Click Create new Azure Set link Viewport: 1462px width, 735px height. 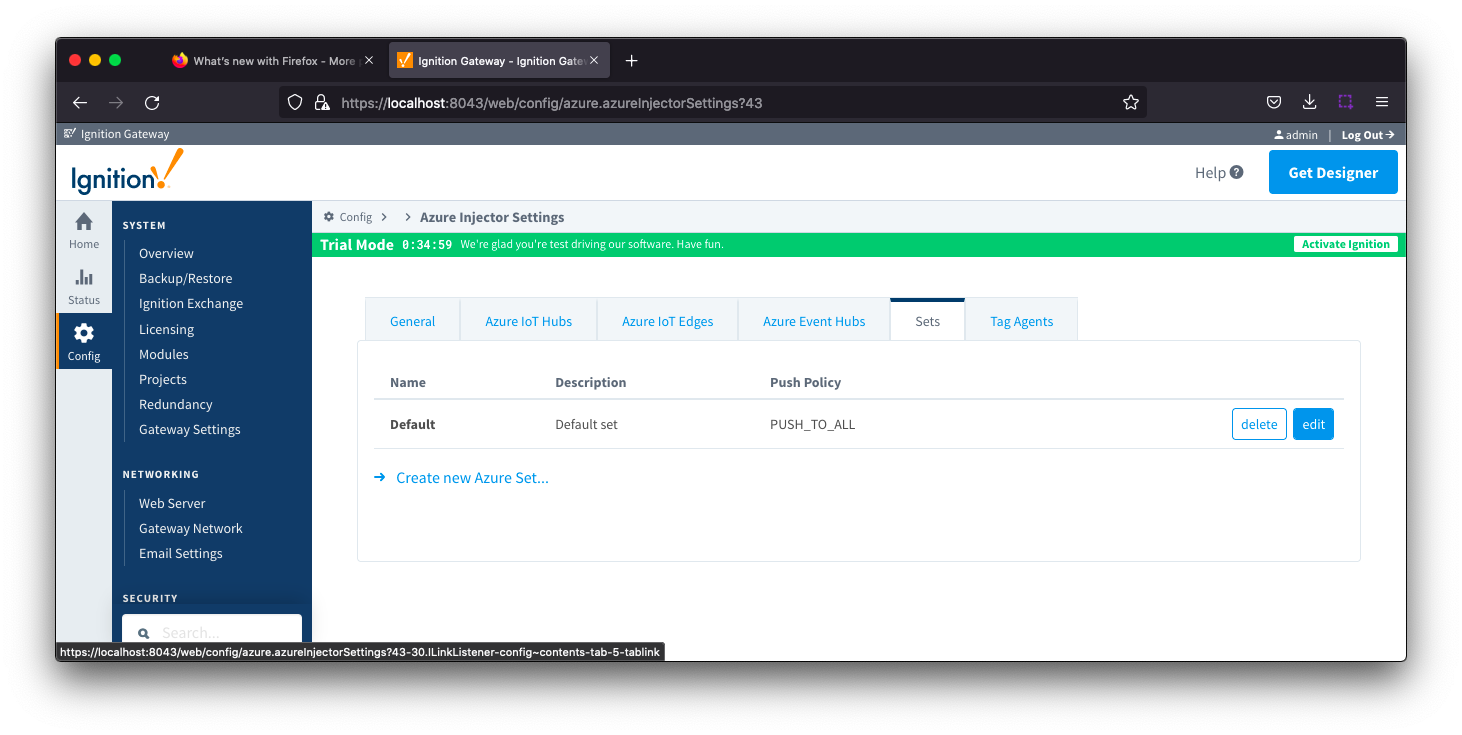(x=472, y=478)
